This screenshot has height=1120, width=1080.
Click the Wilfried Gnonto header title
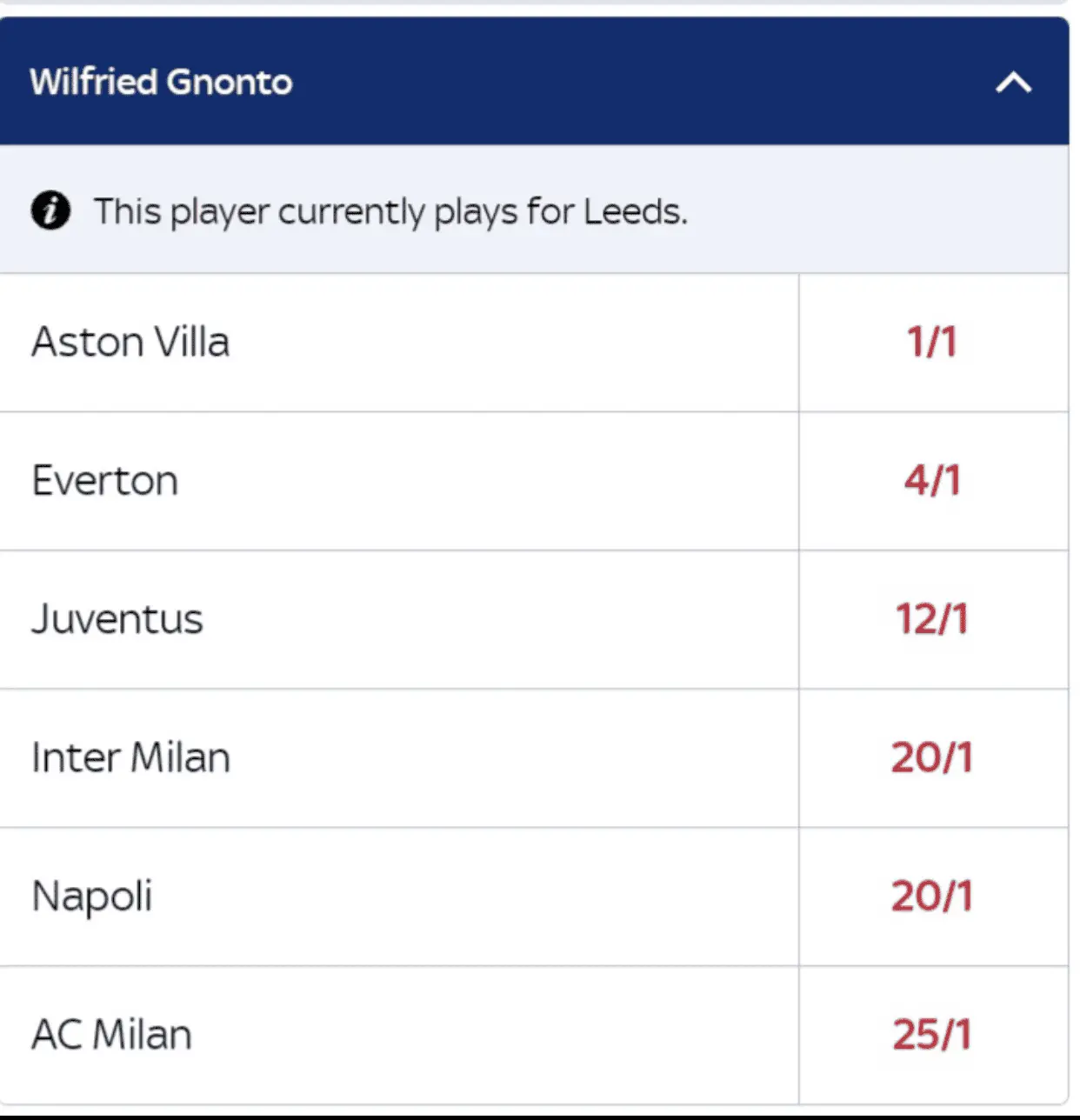tap(161, 83)
